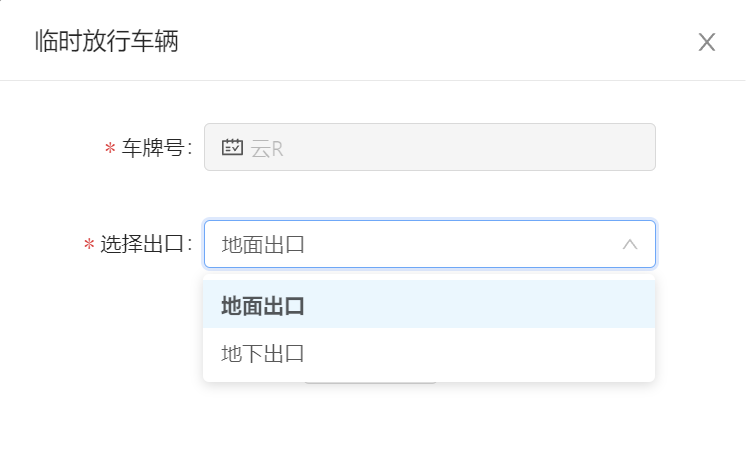
Task: Pick the highlighted bold 地面出口 option
Action: tap(263, 306)
